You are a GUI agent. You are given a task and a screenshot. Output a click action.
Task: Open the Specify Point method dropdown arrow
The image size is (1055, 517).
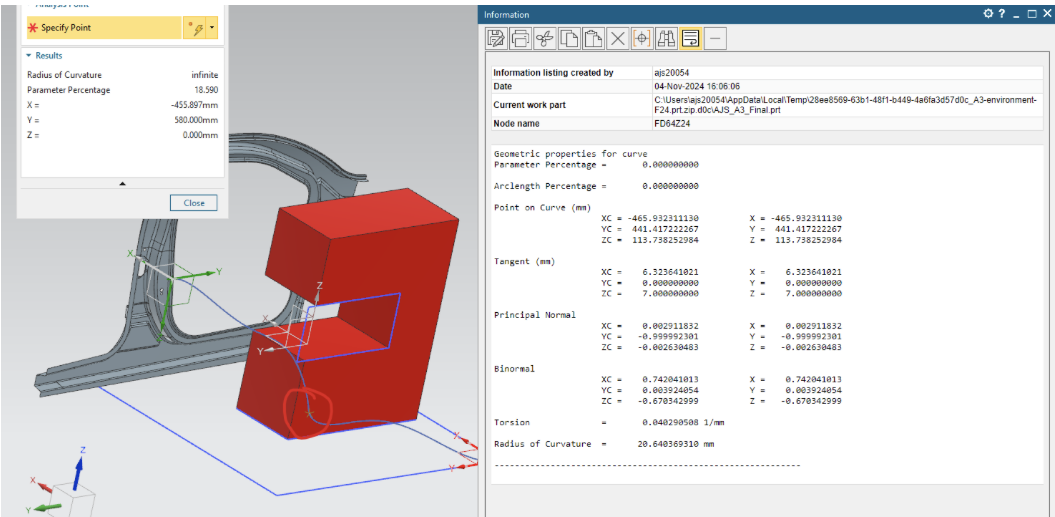212,28
